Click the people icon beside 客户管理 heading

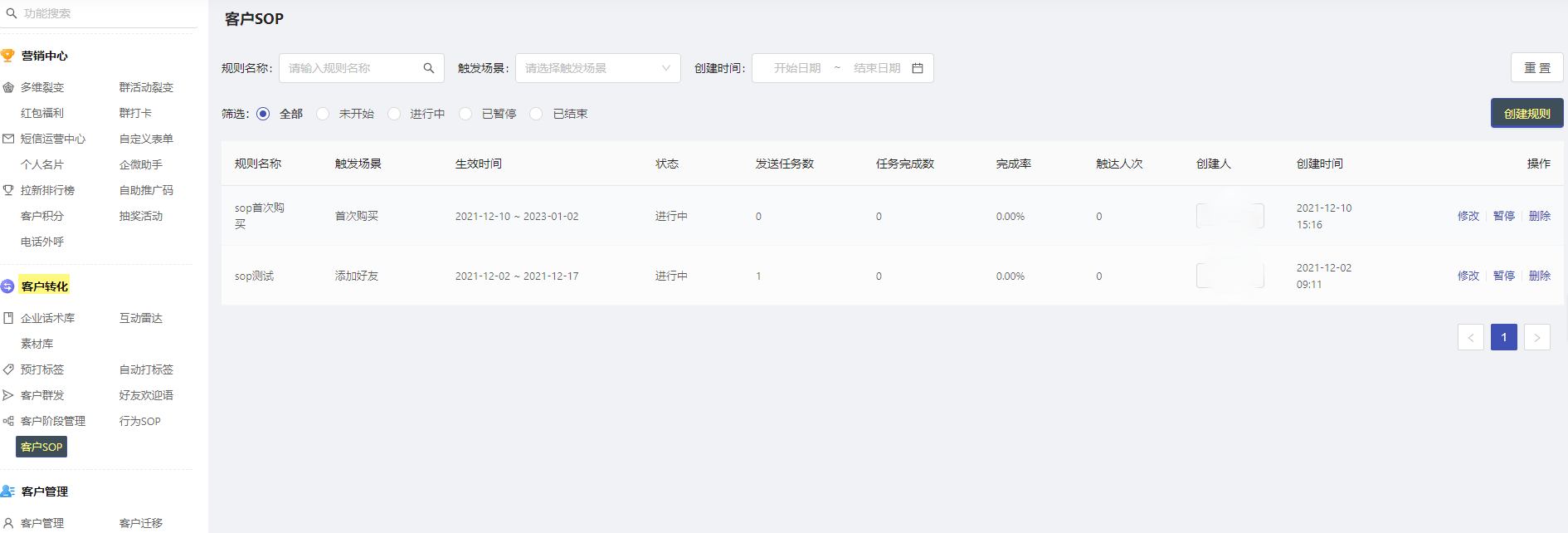[x=8, y=491]
